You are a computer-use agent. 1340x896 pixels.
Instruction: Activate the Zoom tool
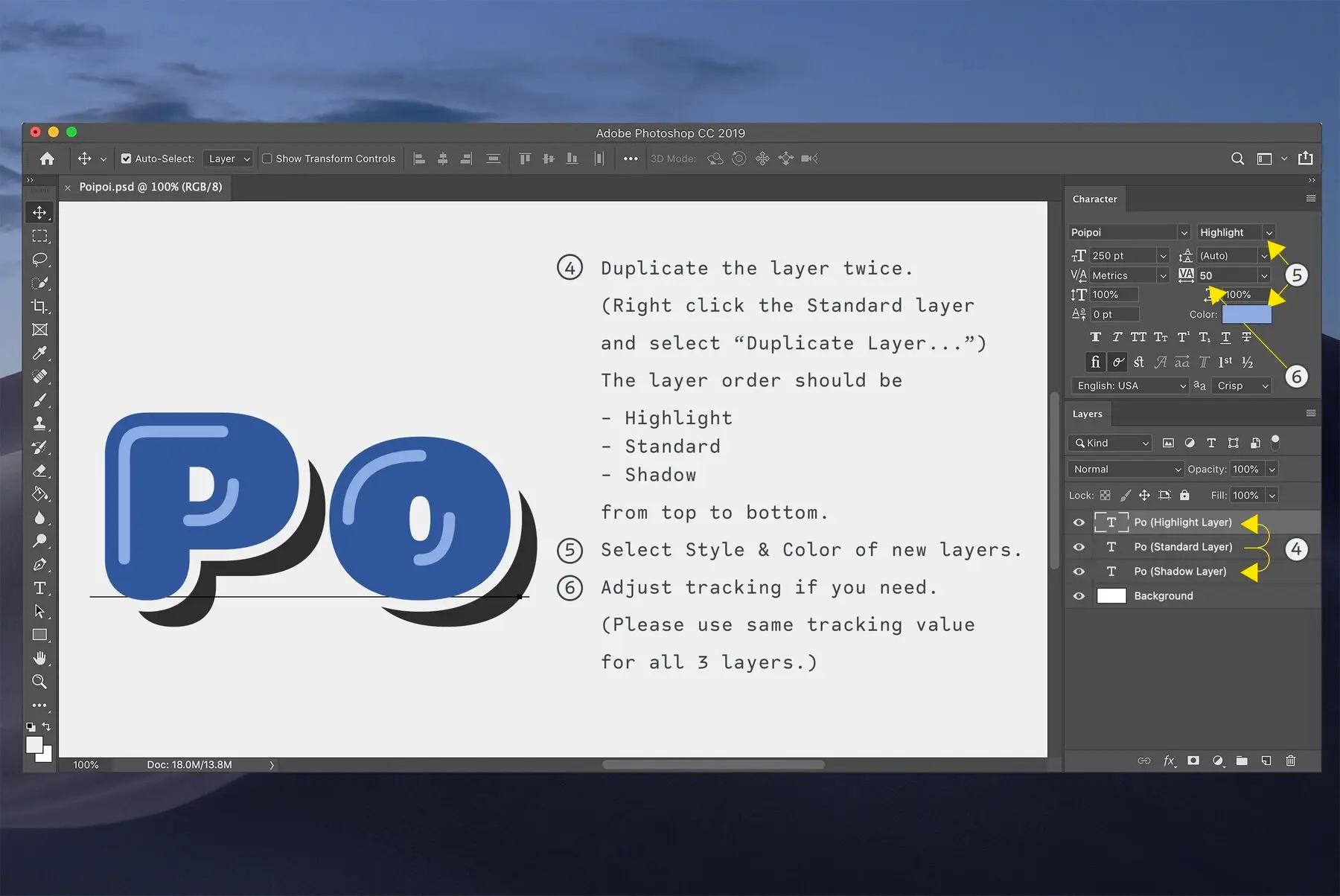(x=40, y=682)
